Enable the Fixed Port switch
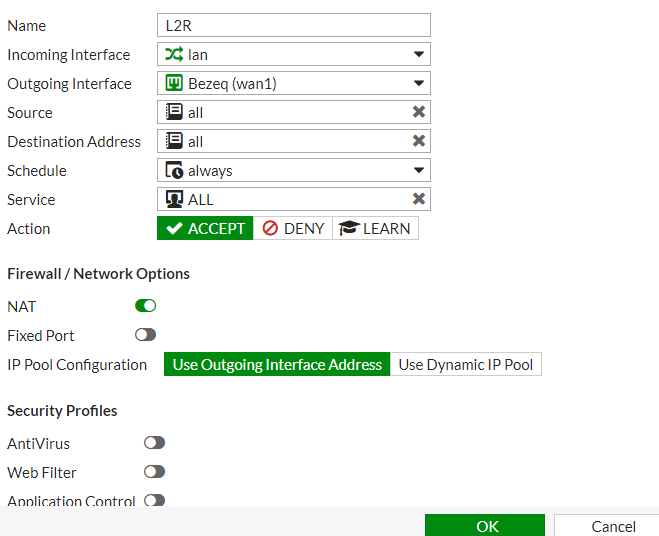This screenshot has width=659, height=536. coord(146,335)
